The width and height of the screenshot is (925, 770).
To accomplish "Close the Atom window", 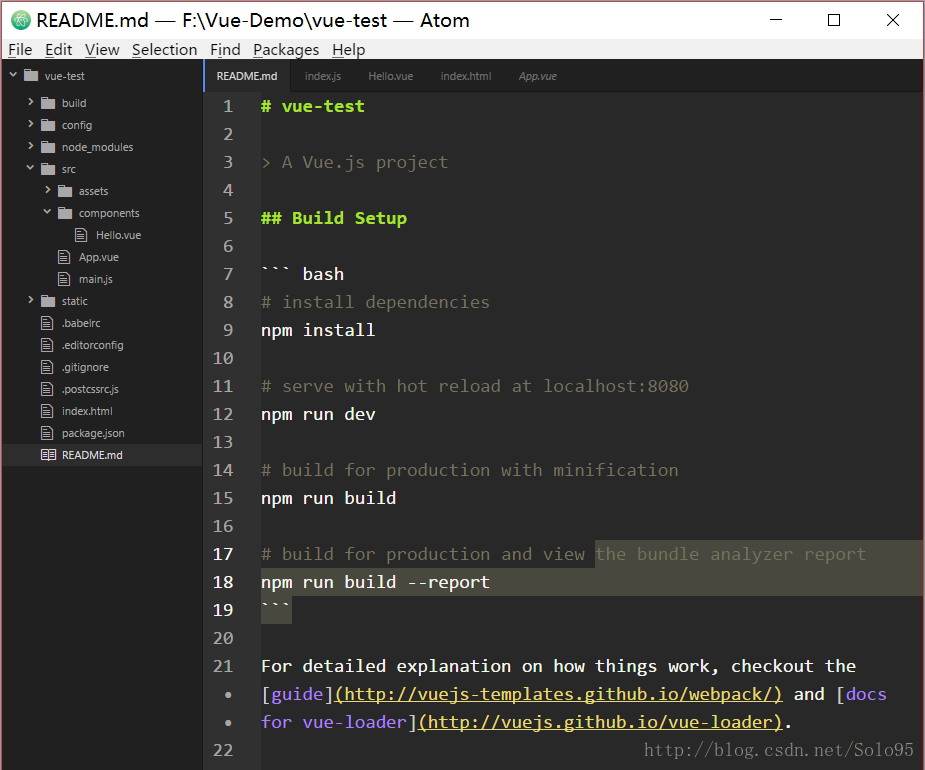I will [x=893, y=20].
